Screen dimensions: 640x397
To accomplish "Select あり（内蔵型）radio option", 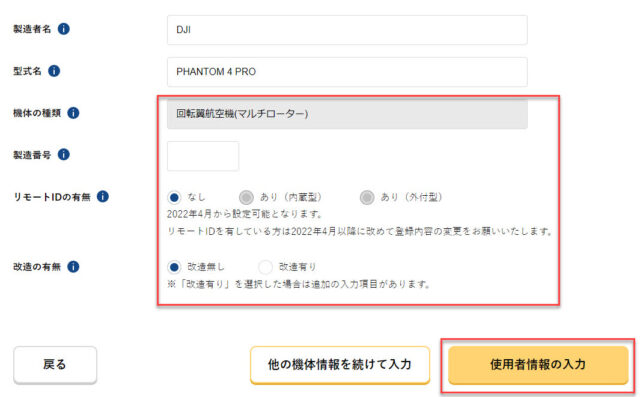I will tap(246, 197).
